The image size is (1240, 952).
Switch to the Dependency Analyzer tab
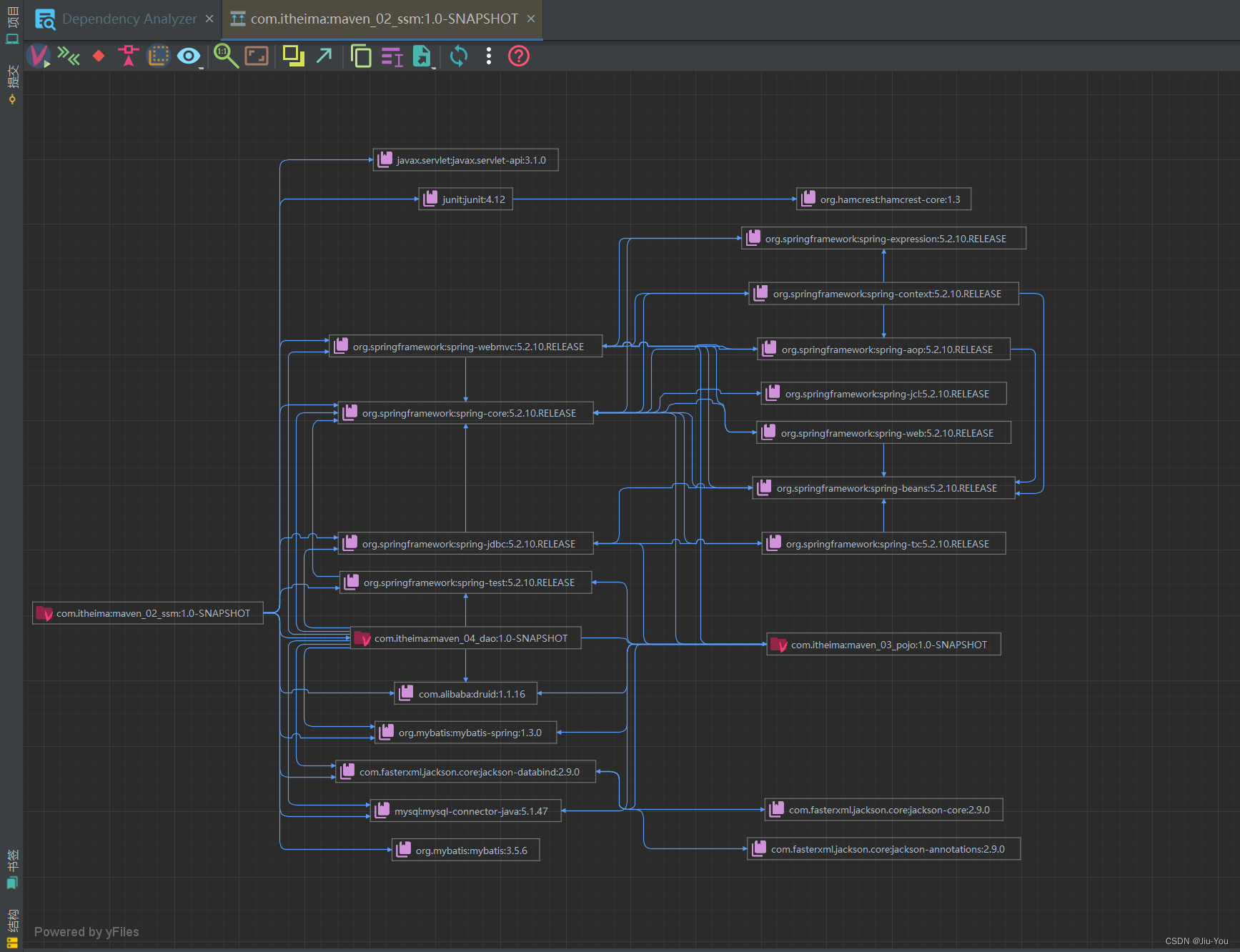click(x=117, y=19)
